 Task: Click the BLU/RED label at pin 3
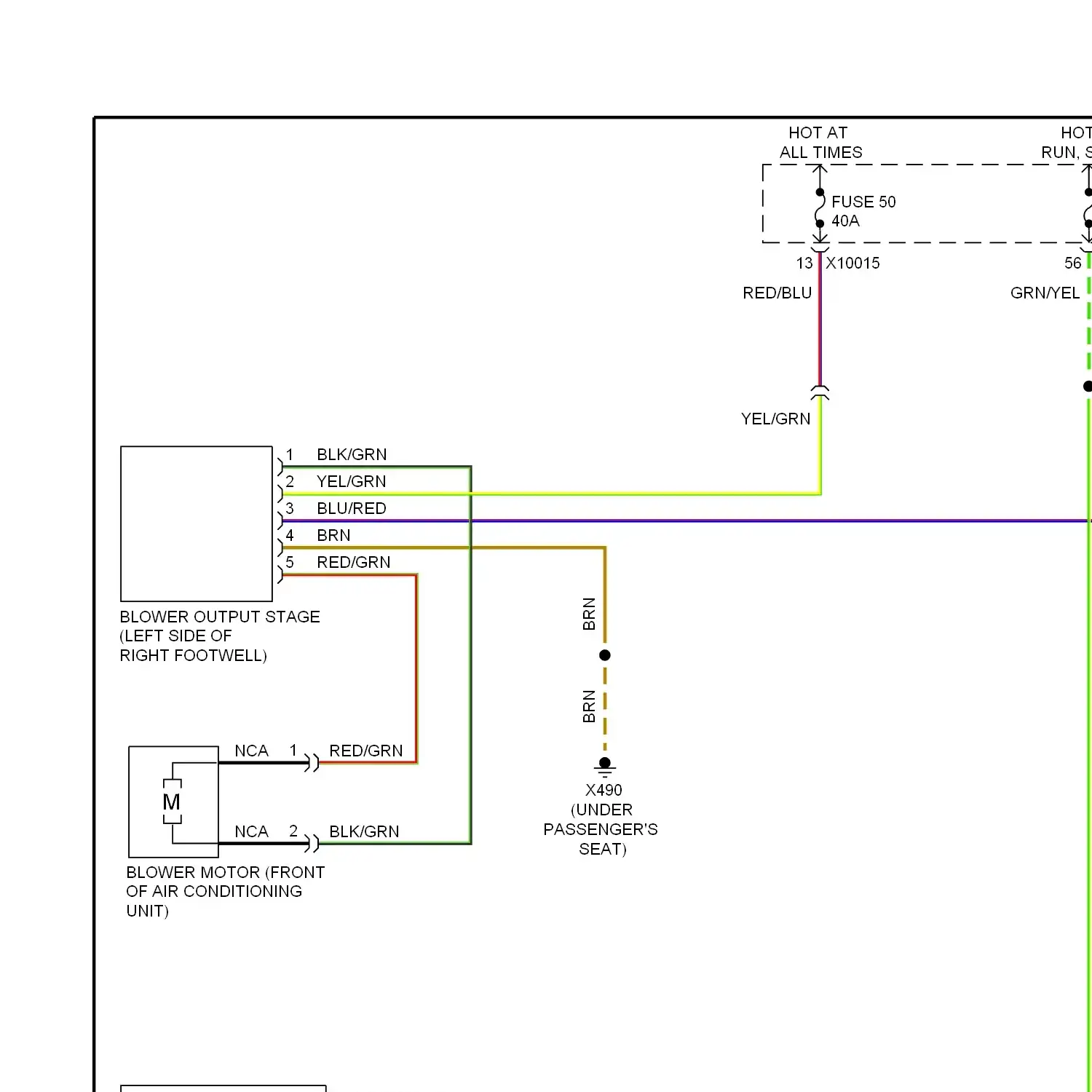(x=352, y=508)
